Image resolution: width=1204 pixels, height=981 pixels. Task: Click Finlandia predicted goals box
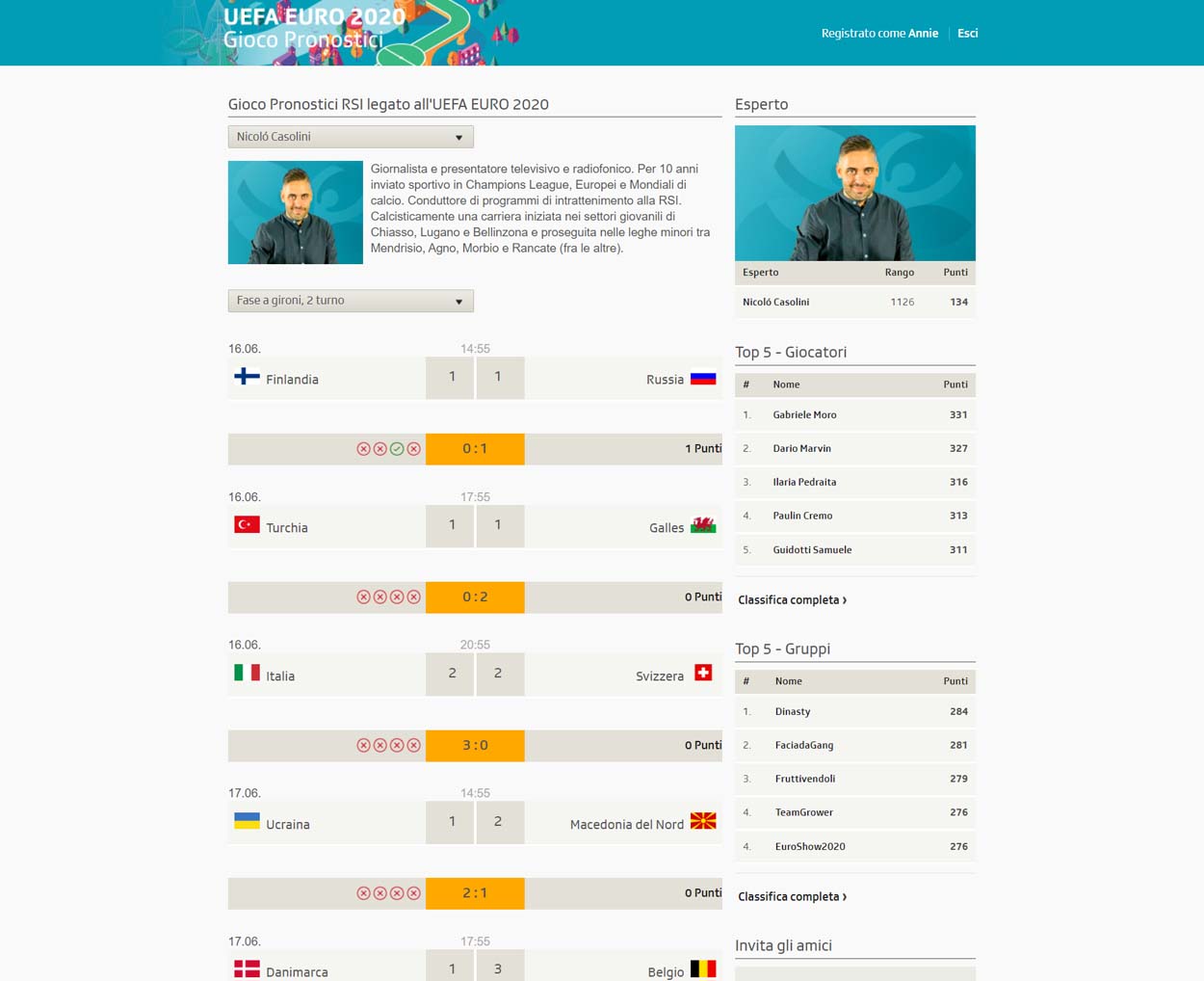pos(450,377)
